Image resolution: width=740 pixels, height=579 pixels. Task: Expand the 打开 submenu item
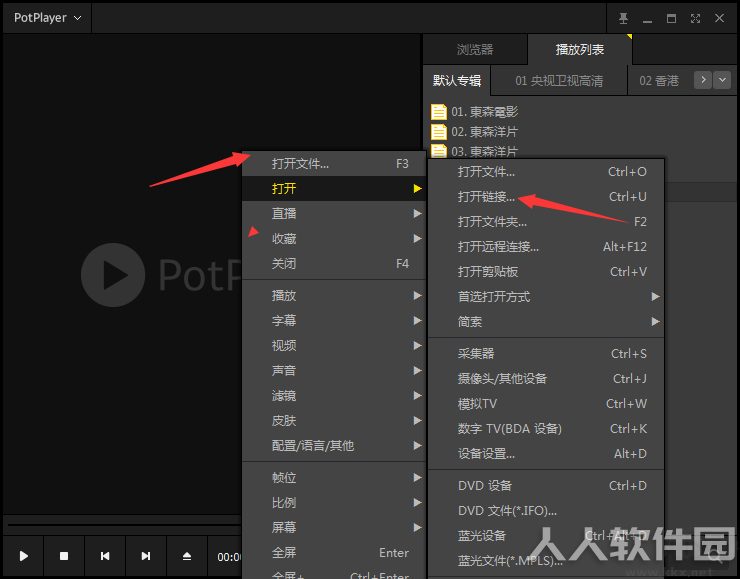(335, 189)
